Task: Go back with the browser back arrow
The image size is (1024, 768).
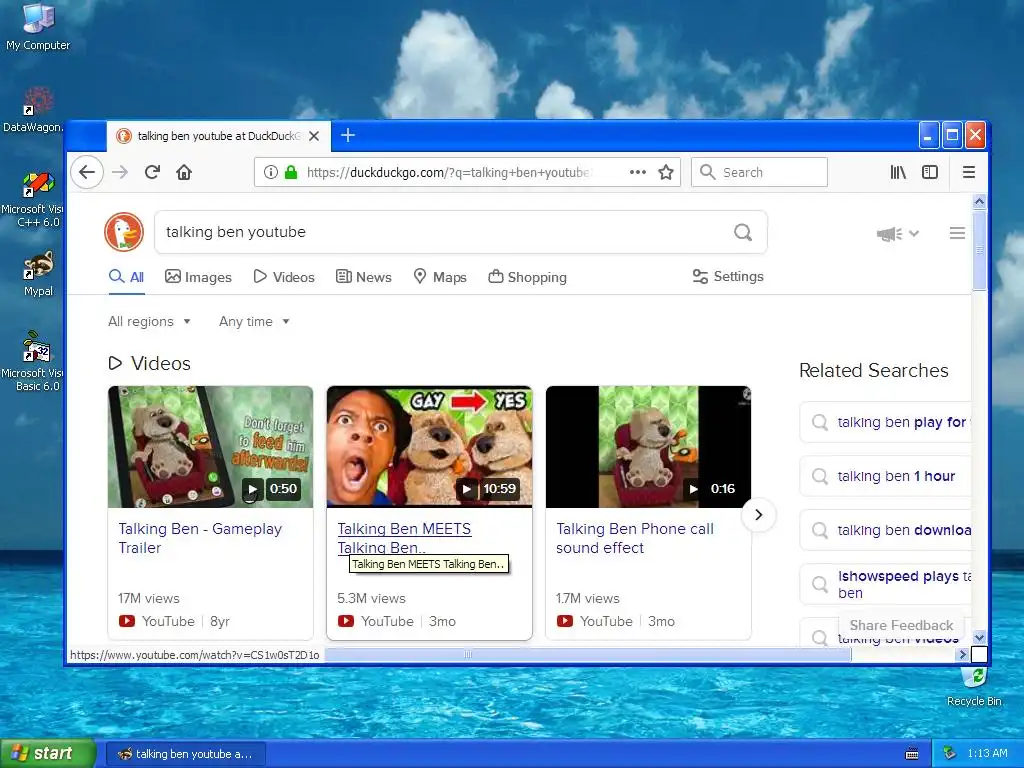Action: pyautogui.click(x=87, y=172)
